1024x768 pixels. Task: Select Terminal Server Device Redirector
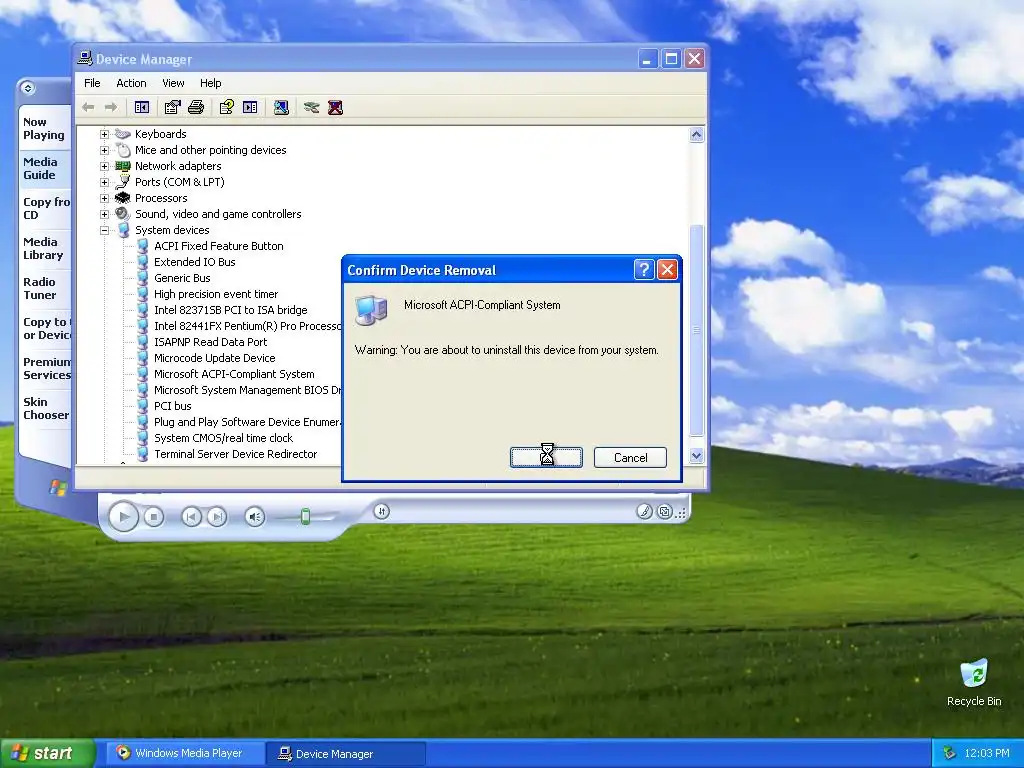236,454
